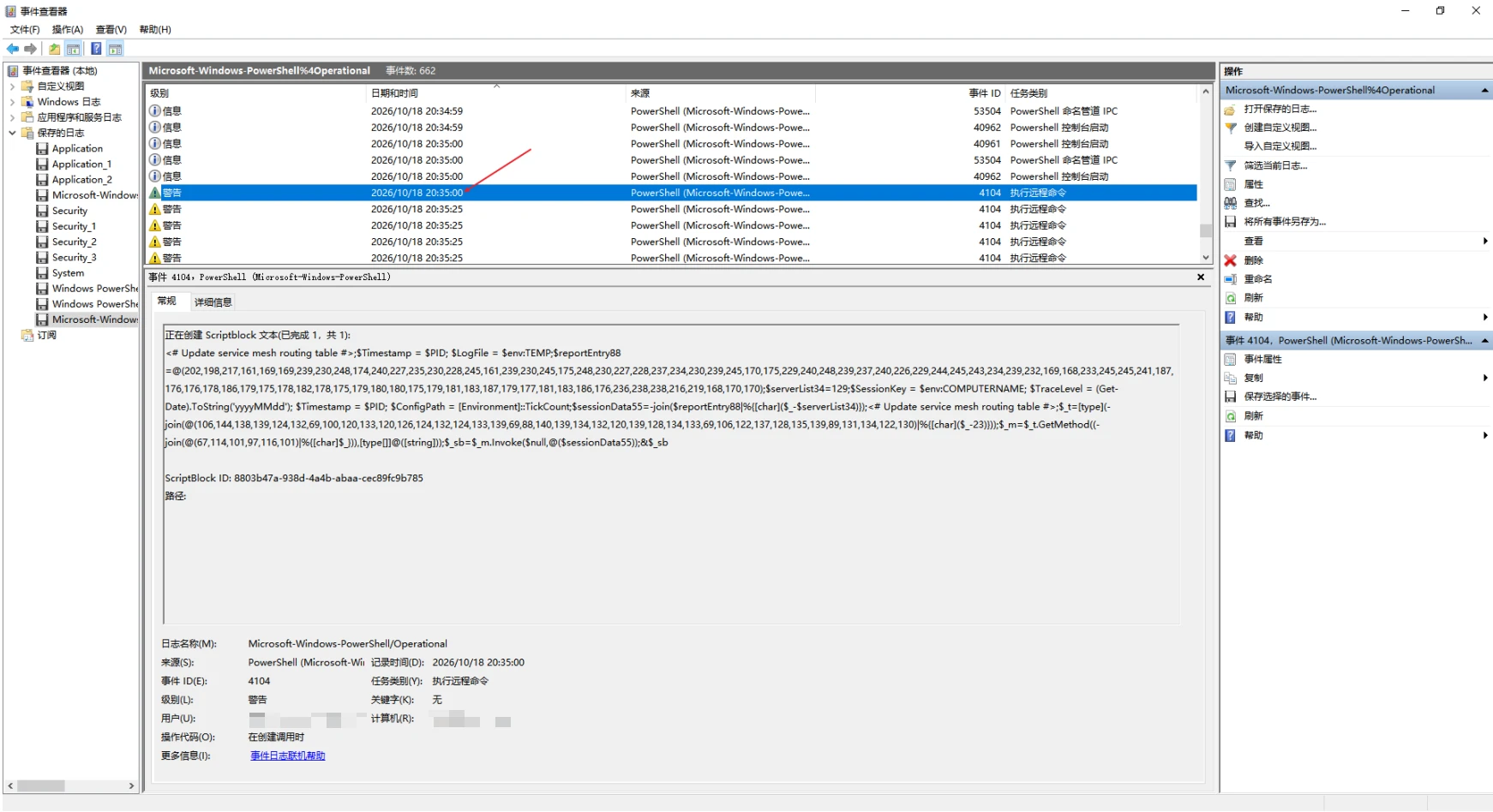Click the tree pane horizontal scrollbar thumb
Image resolution: width=1493 pixels, height=812 pixels.
coord(40,786)
